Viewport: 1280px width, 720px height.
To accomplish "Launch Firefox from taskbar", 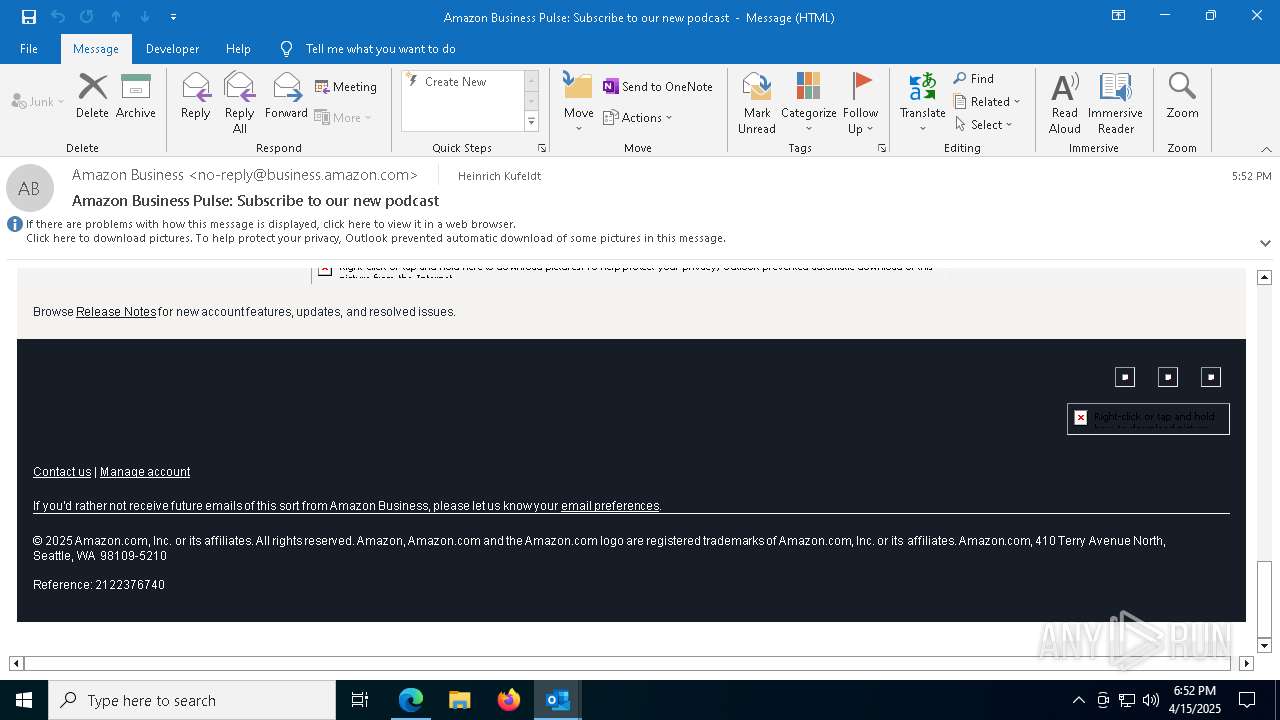I will pos(509,700).
